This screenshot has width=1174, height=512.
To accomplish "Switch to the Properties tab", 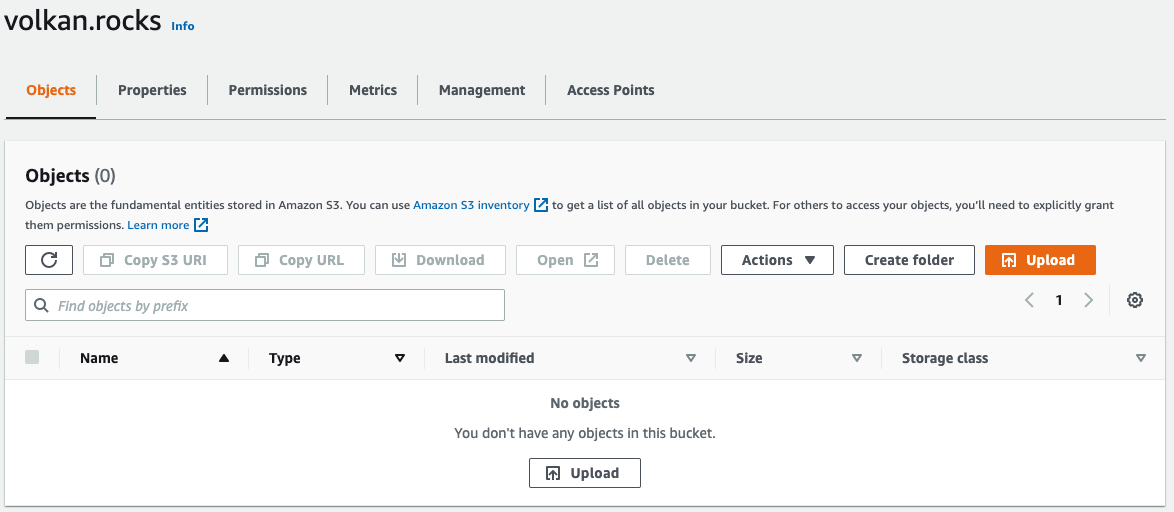I will point(152,90).
